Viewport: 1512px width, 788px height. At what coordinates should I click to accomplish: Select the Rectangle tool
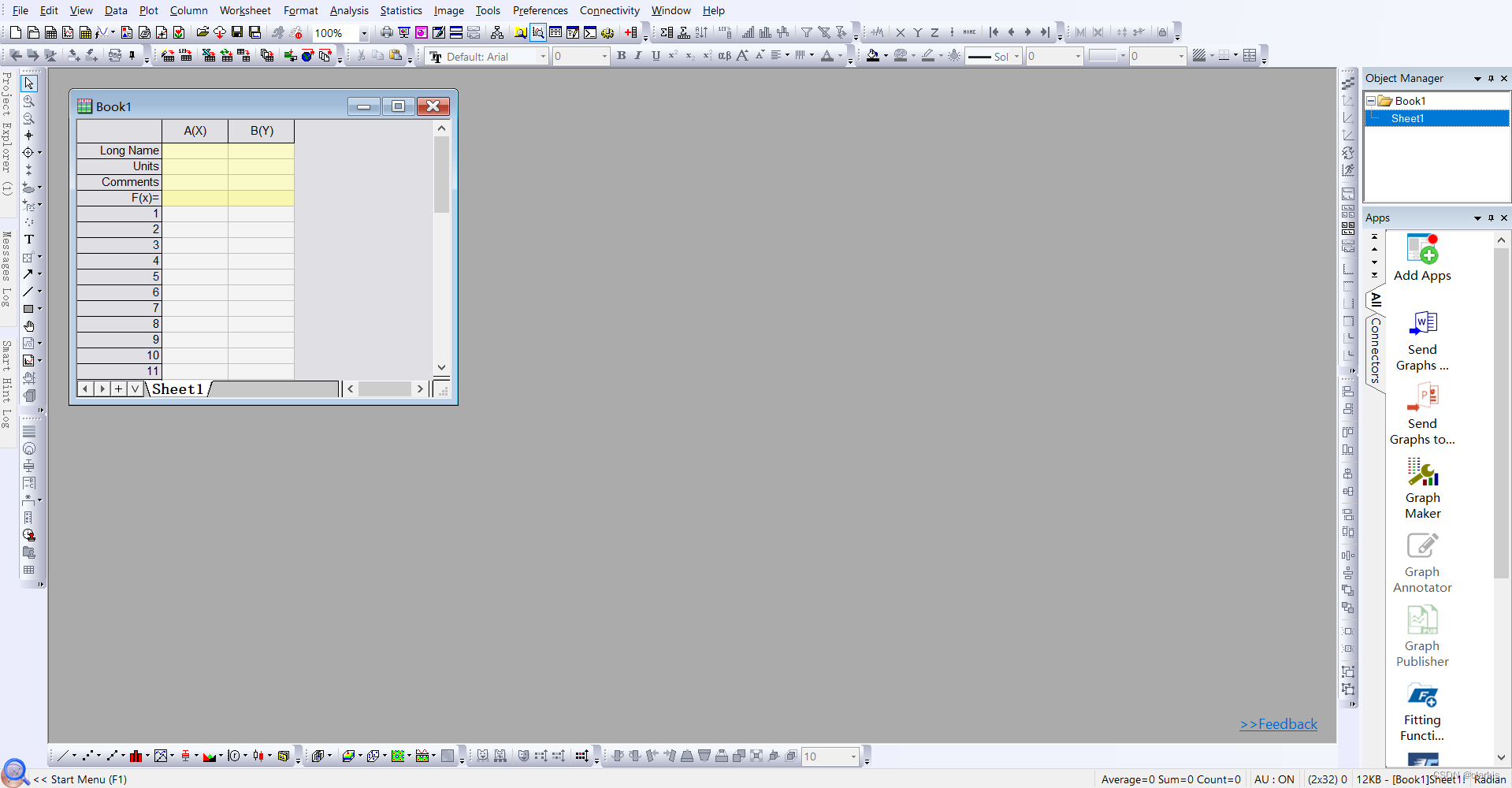click(28, 309)
